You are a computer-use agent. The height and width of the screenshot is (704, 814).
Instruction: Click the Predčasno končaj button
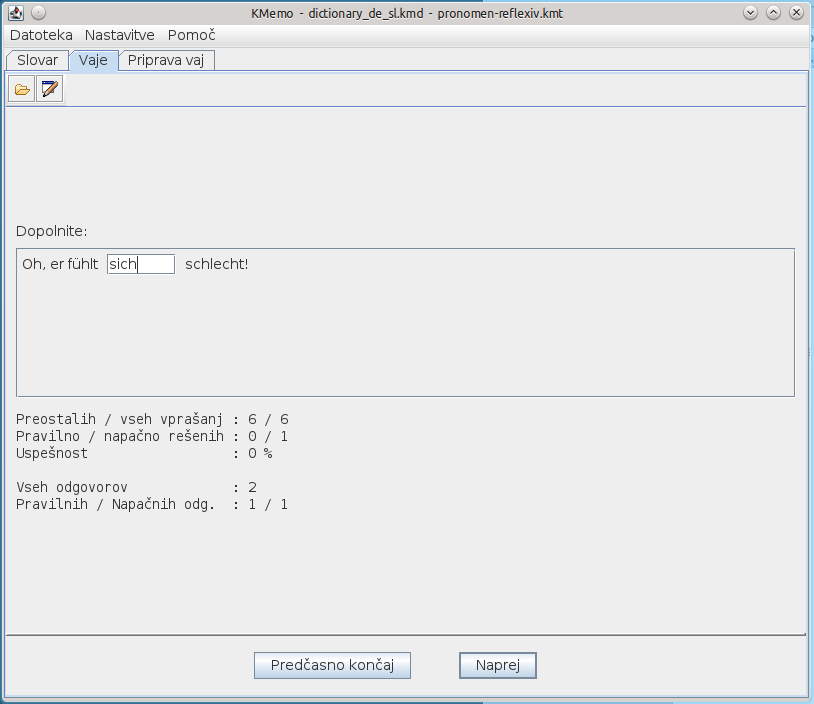point(332,665)
